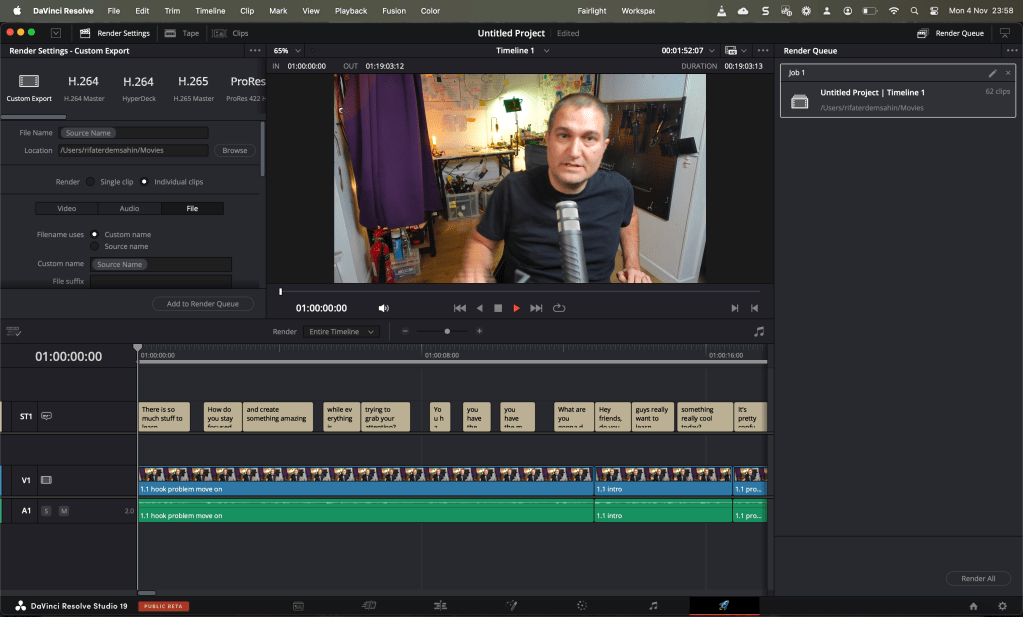Choose the H.264 Master preset

coord(84,87)
